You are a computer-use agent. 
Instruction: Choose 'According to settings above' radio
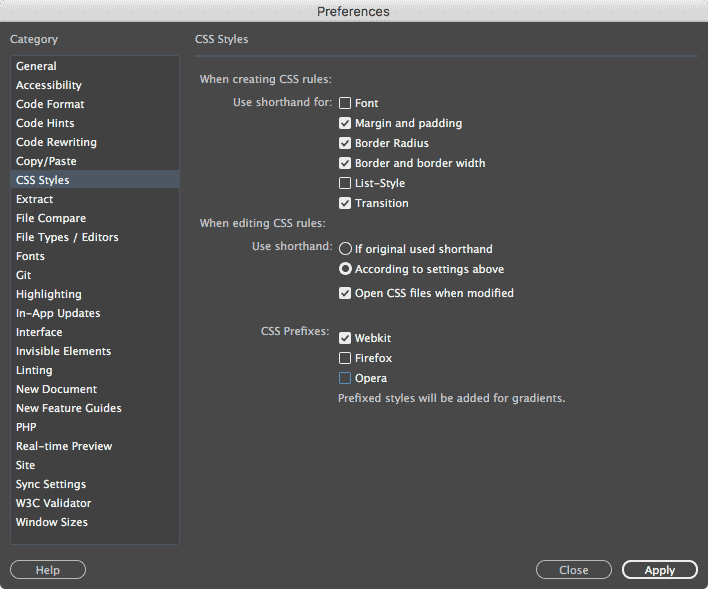[345, 269]
